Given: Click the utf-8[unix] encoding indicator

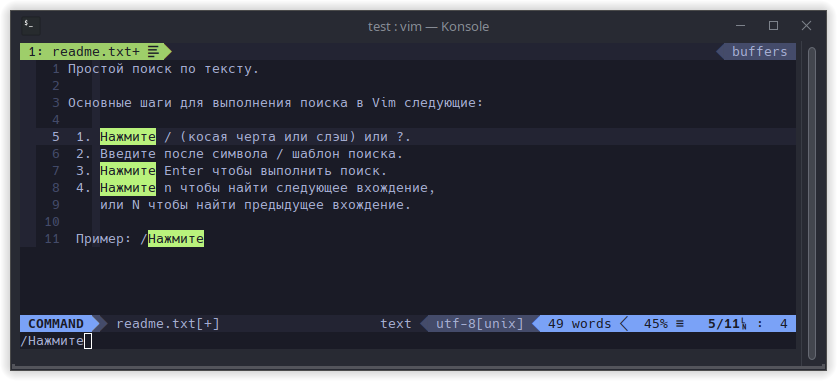Looking at the screenshot, I should tap(479, 324).
